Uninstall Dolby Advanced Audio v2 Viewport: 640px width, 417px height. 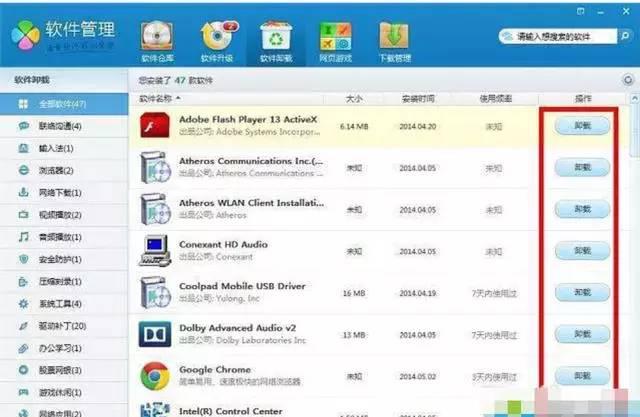pos(582,334)
